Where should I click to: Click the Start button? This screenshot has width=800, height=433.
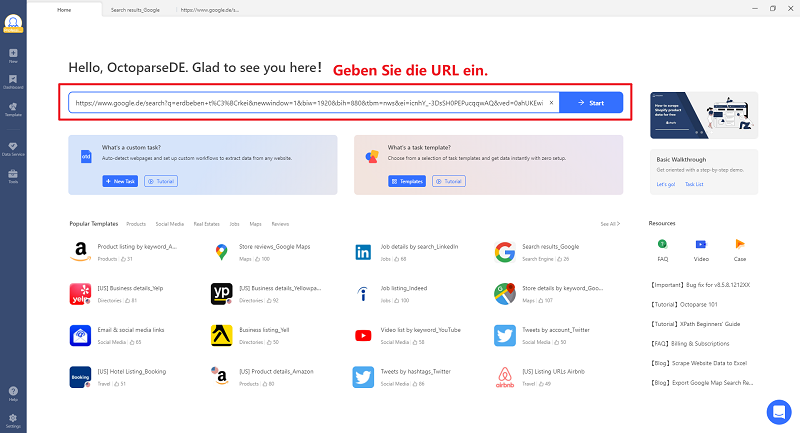click(591, 103)
